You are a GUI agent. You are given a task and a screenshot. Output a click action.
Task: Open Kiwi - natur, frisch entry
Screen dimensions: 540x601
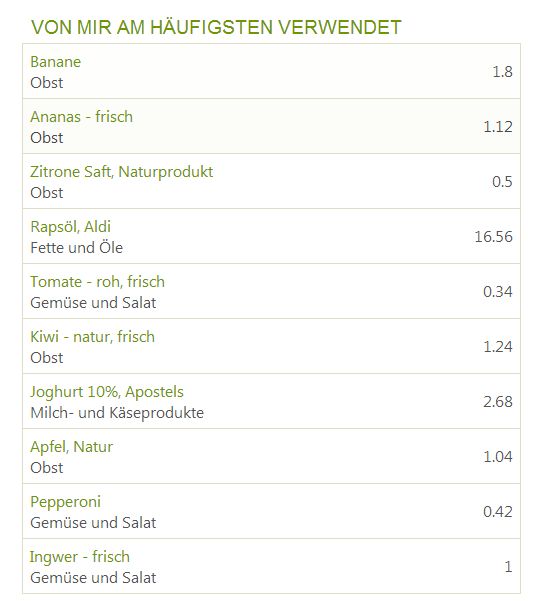[92, 337]
